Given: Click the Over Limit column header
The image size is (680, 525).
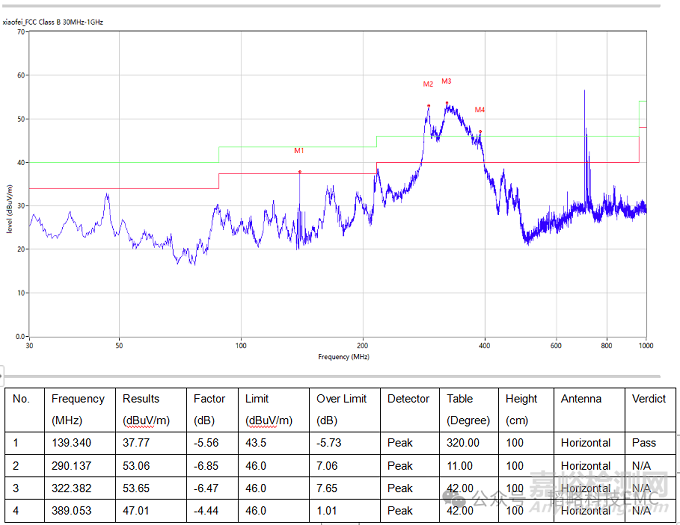Looking at the screenshot, I should pos(342,399).
